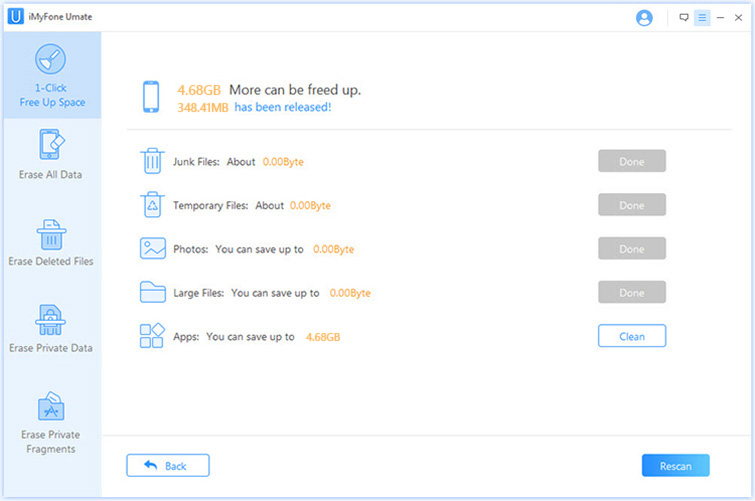This screenshot has width=755, height=501.
Task: Select the Erase All Data phone icon
Action: tap(52, 144)
